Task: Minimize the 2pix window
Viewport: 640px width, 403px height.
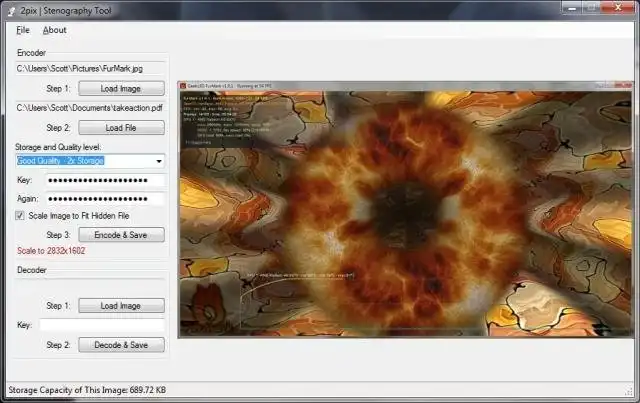Action: (x=571, y=7)
